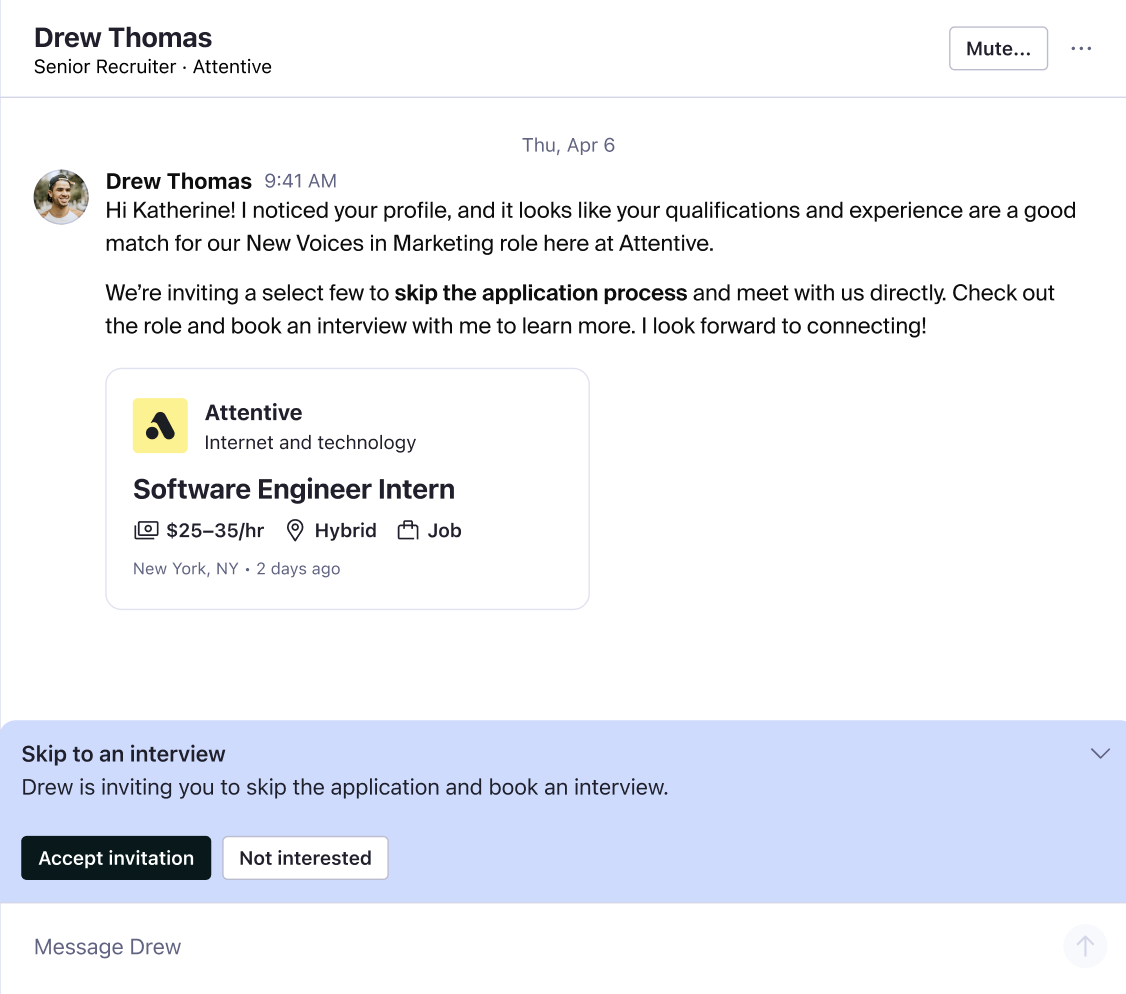Screen dimensions: 1126x994
Task: Collapse the Skip to an interview banner
Action: point(1100,753)
